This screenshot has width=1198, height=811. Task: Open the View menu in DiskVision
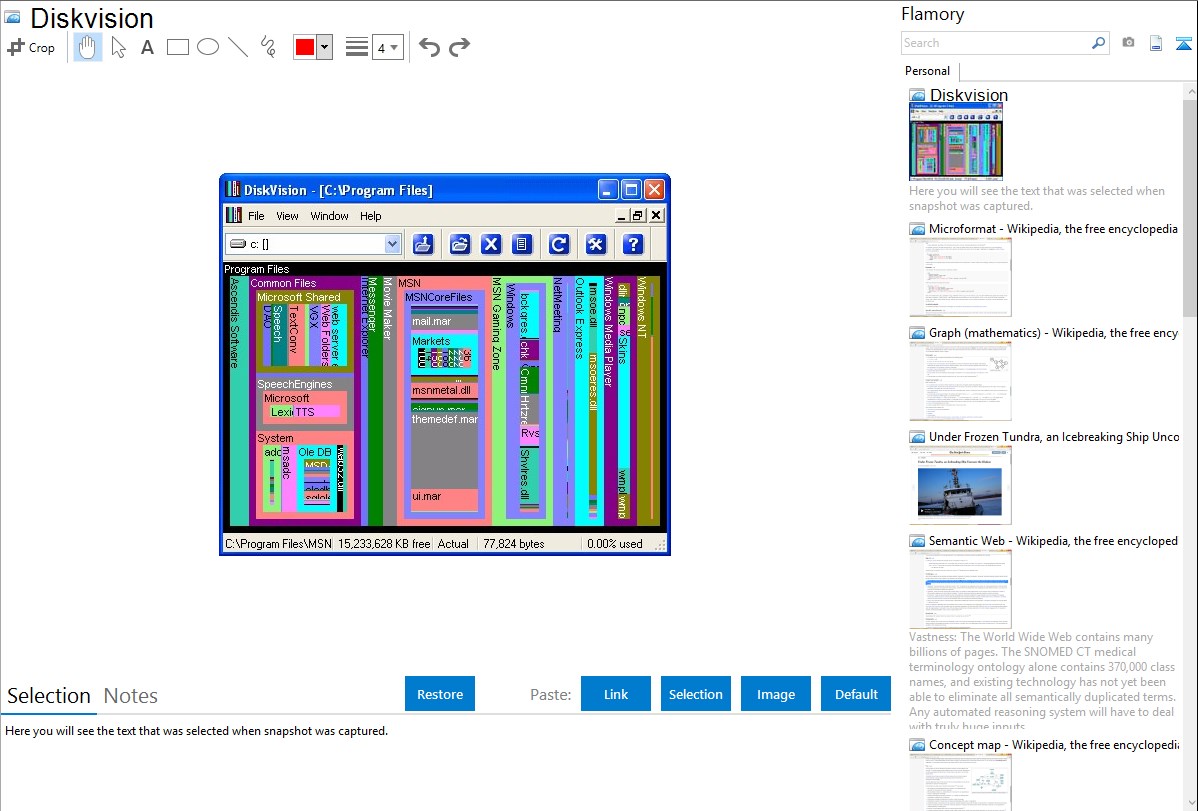tap(287, 216)
